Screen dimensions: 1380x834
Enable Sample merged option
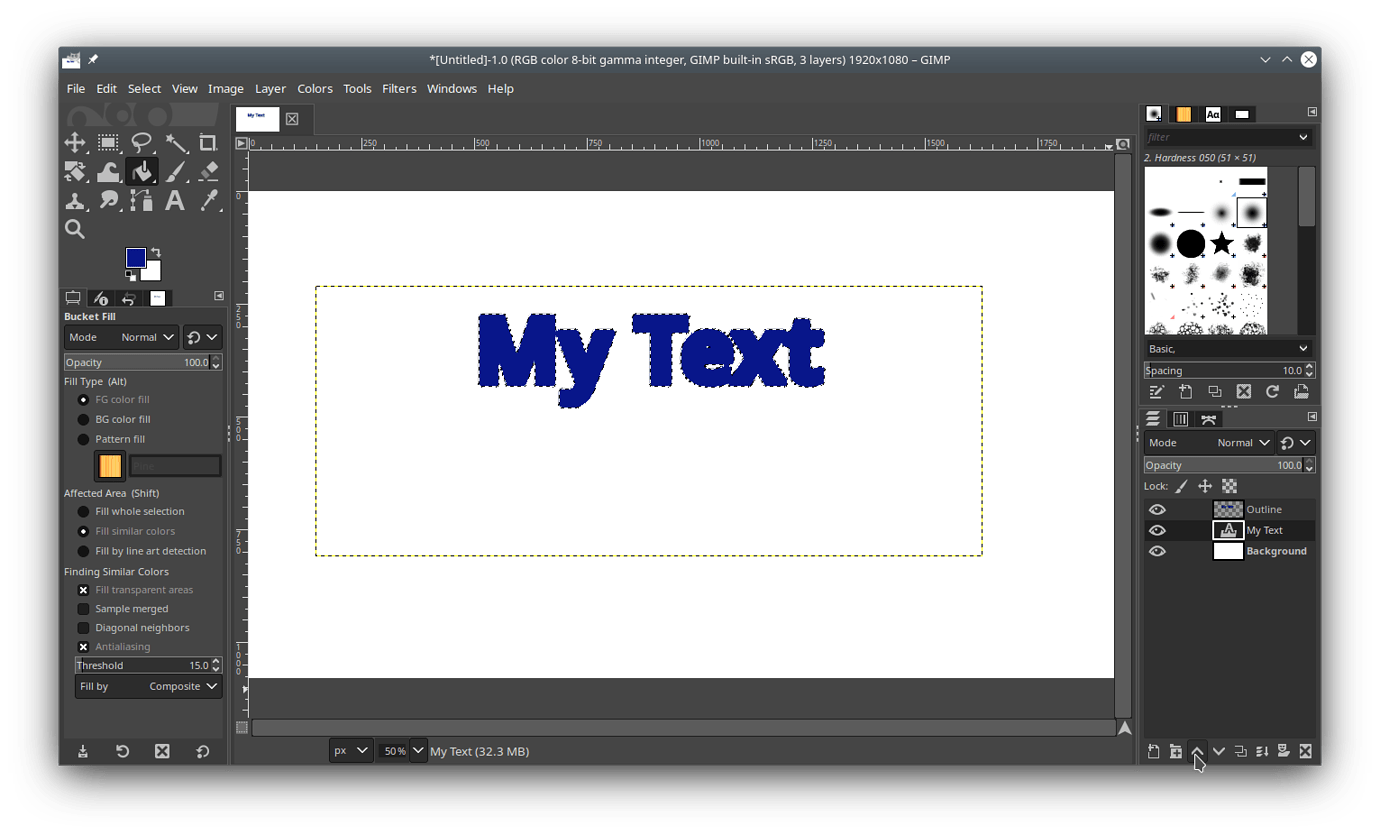[83, 608]
